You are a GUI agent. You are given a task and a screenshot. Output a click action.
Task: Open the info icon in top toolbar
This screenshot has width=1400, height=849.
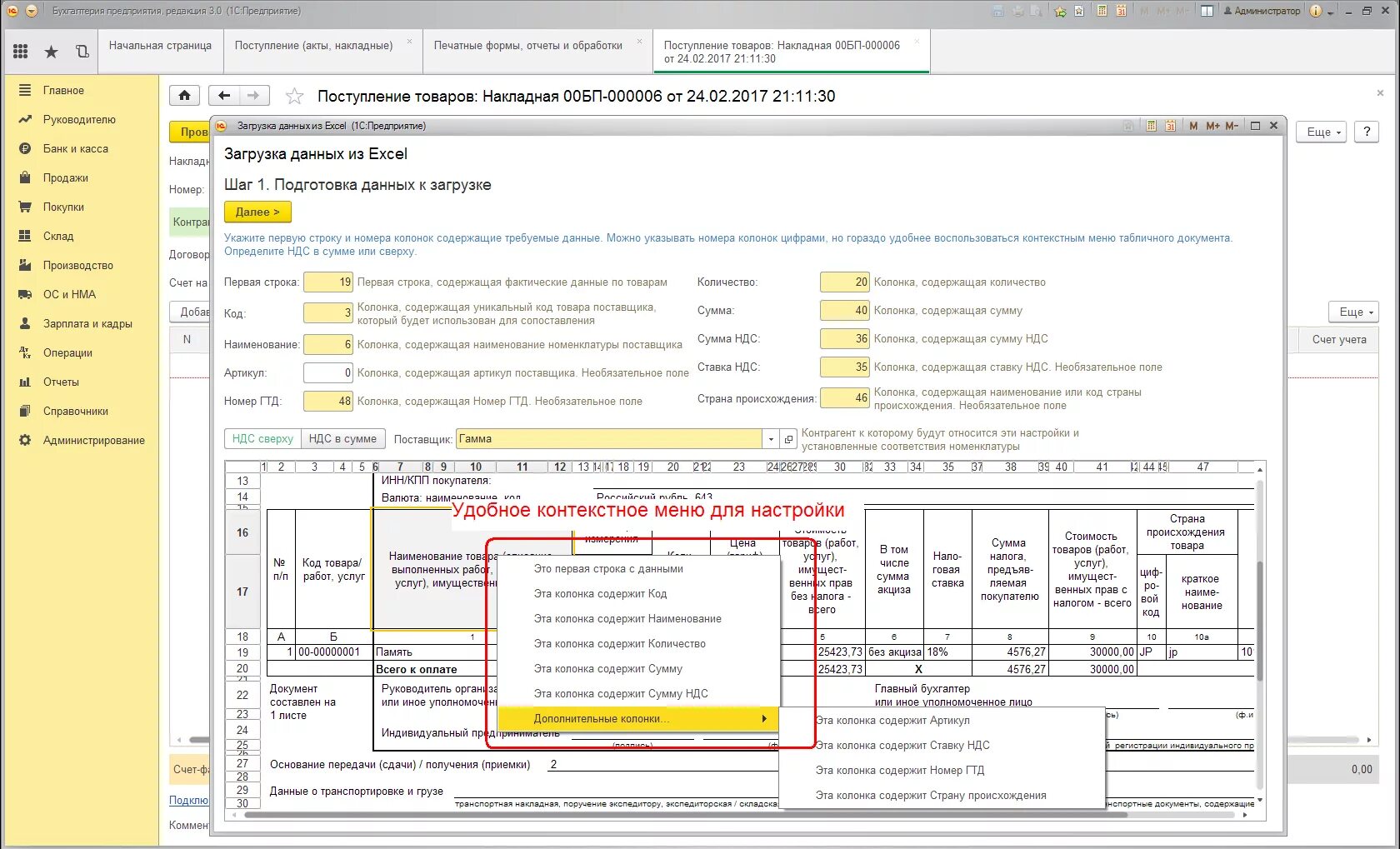point(1316,11)
